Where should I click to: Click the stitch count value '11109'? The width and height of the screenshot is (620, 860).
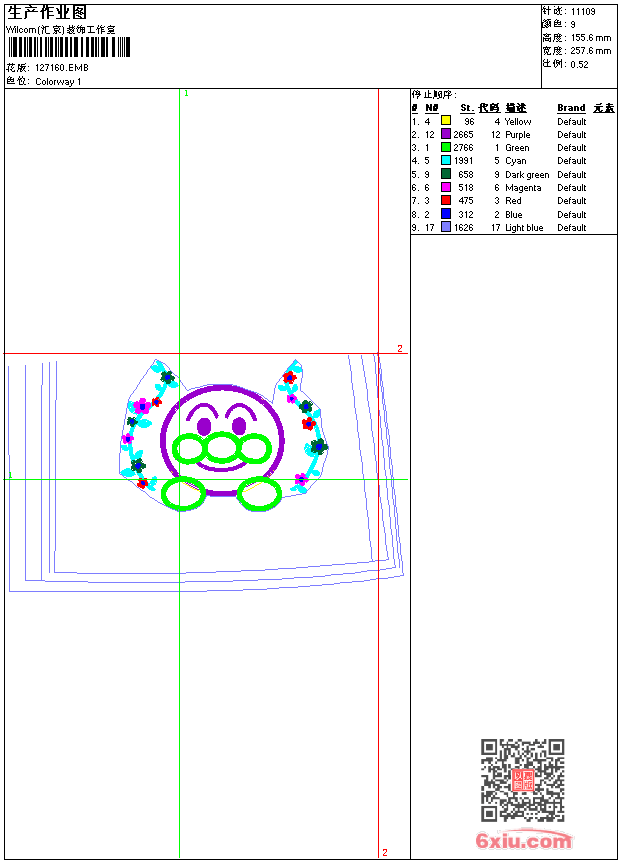point(583,12)
